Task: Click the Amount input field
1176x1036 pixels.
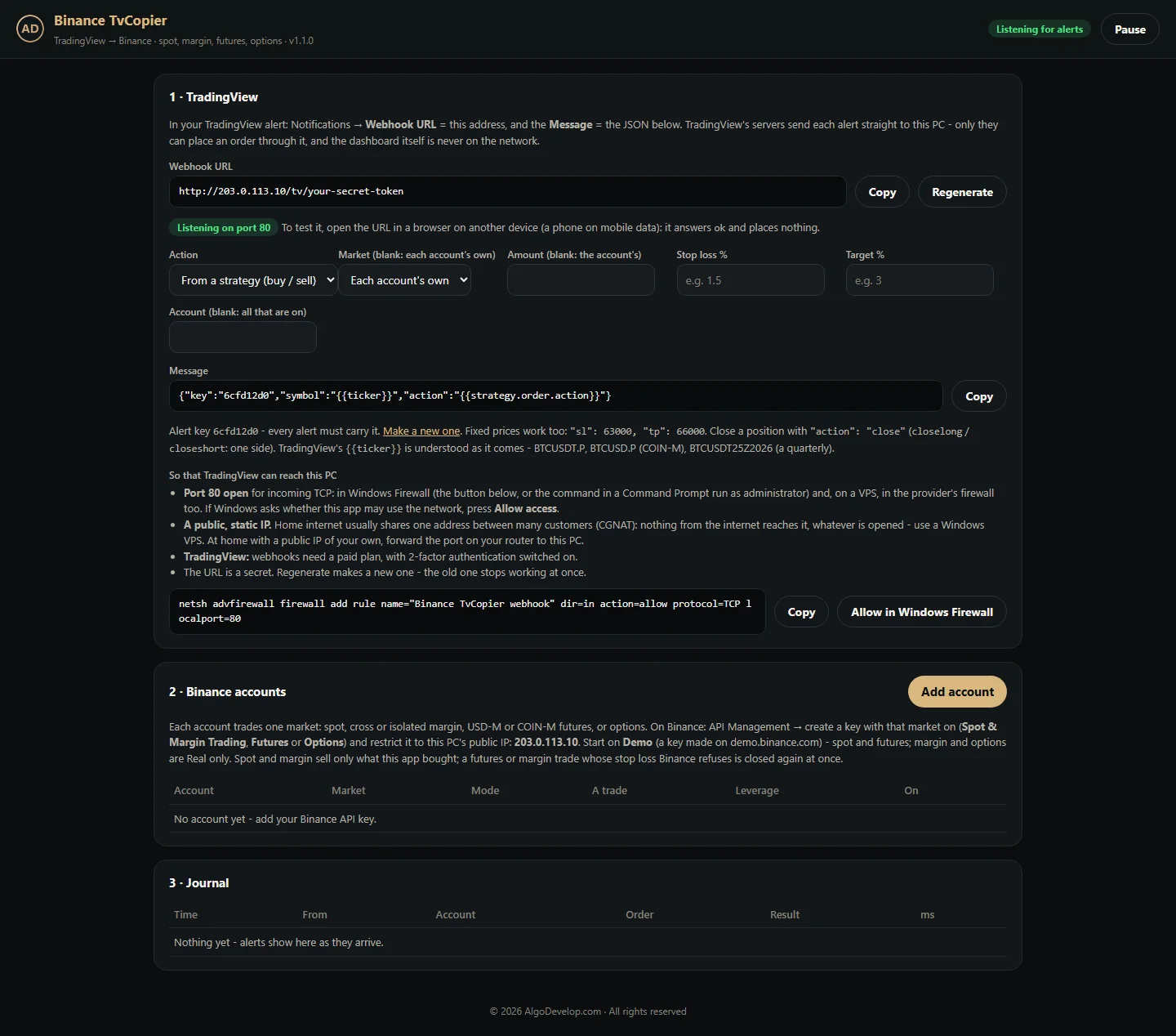Action: tap(581, 280)
